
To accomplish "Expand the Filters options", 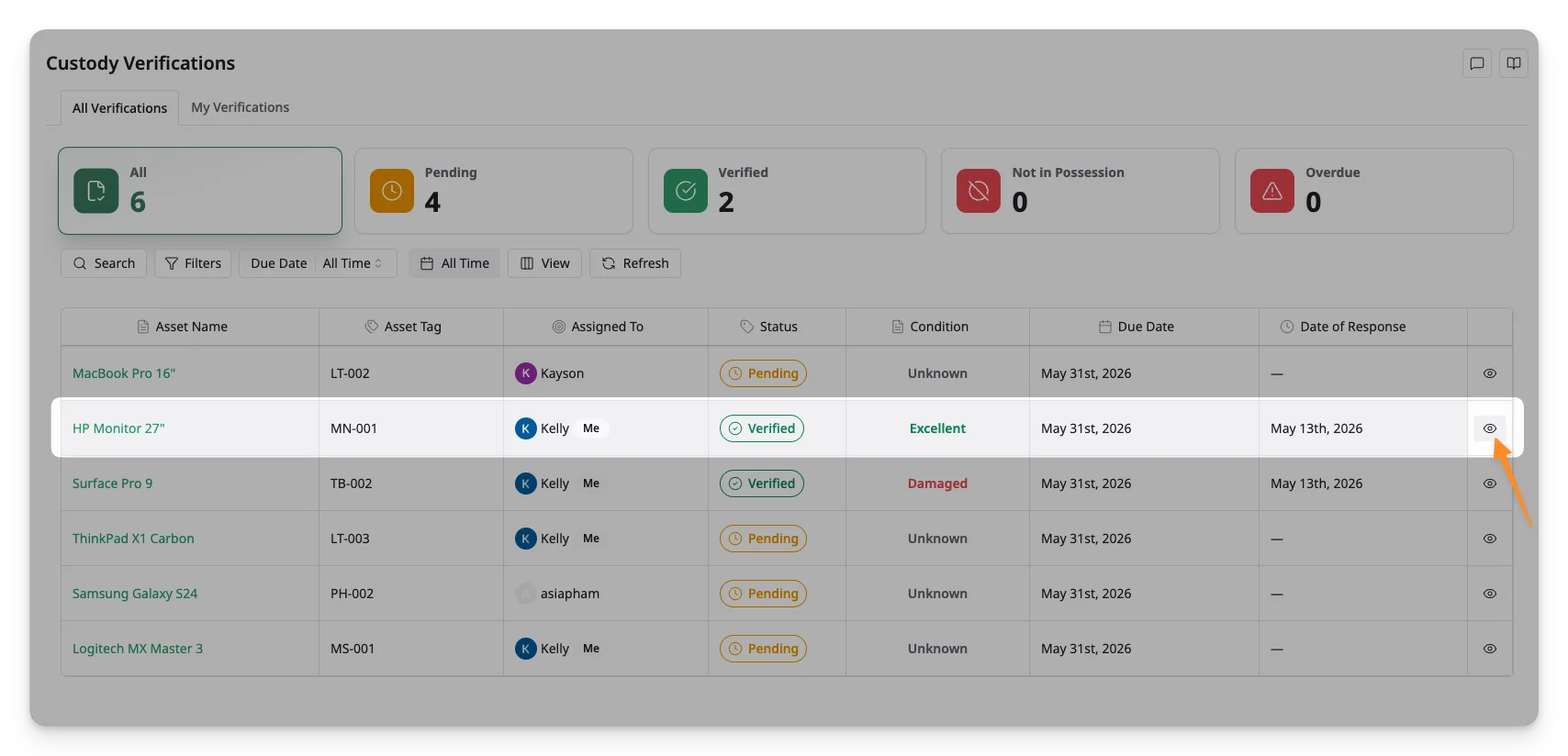I will tap(193, 263).
